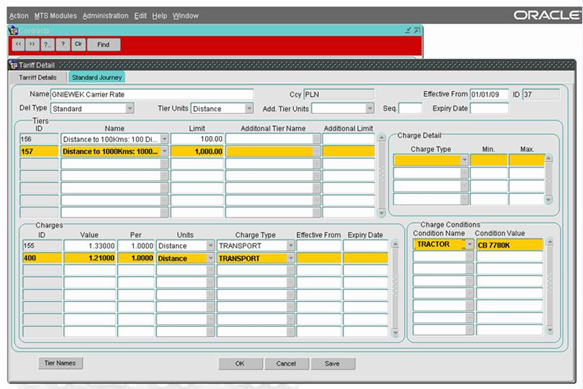Open the MTS Modules menu
Screen dimensions: 583x389
pos(55,16)
